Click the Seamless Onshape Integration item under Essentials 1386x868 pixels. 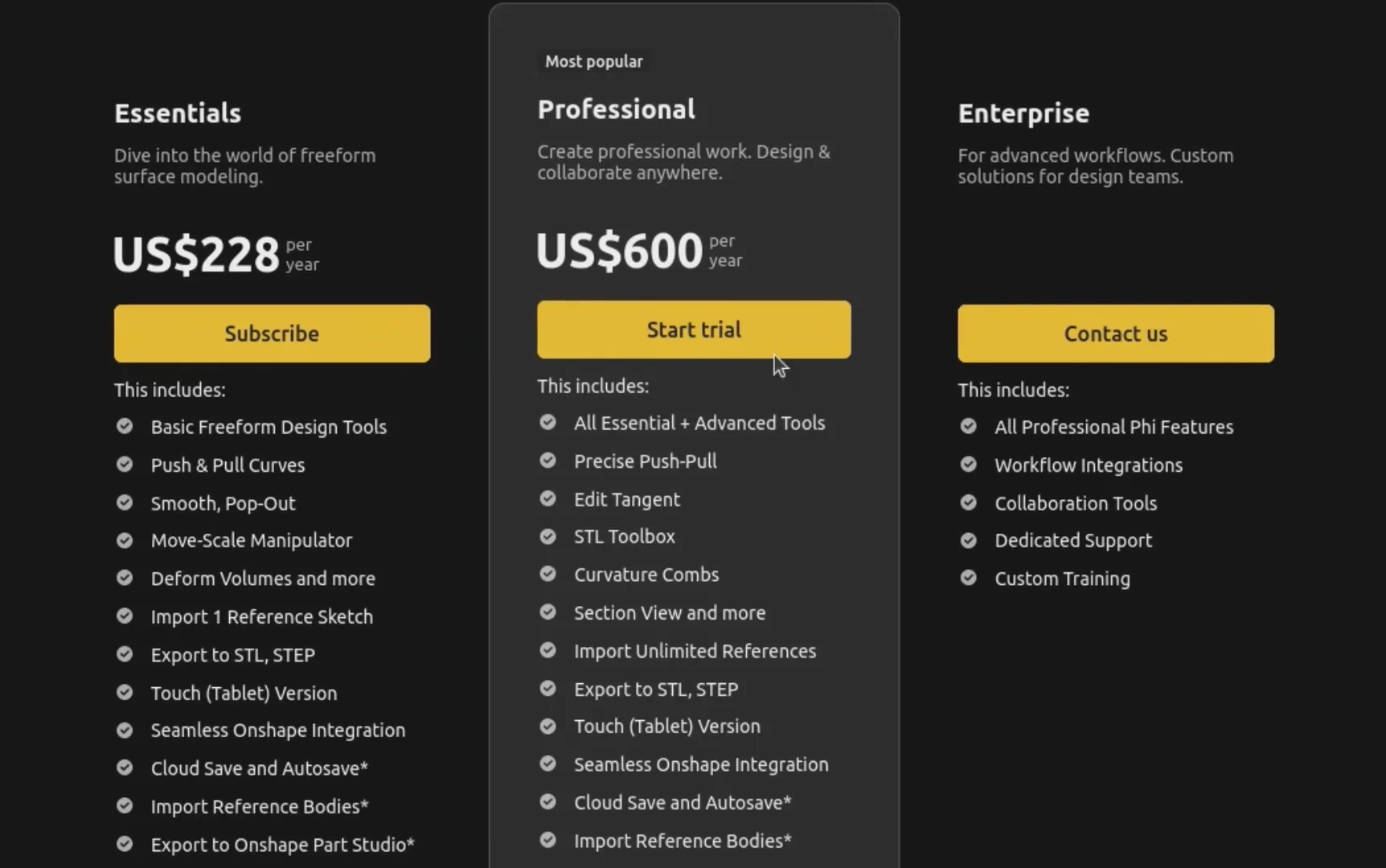click(x=278, y=731)
